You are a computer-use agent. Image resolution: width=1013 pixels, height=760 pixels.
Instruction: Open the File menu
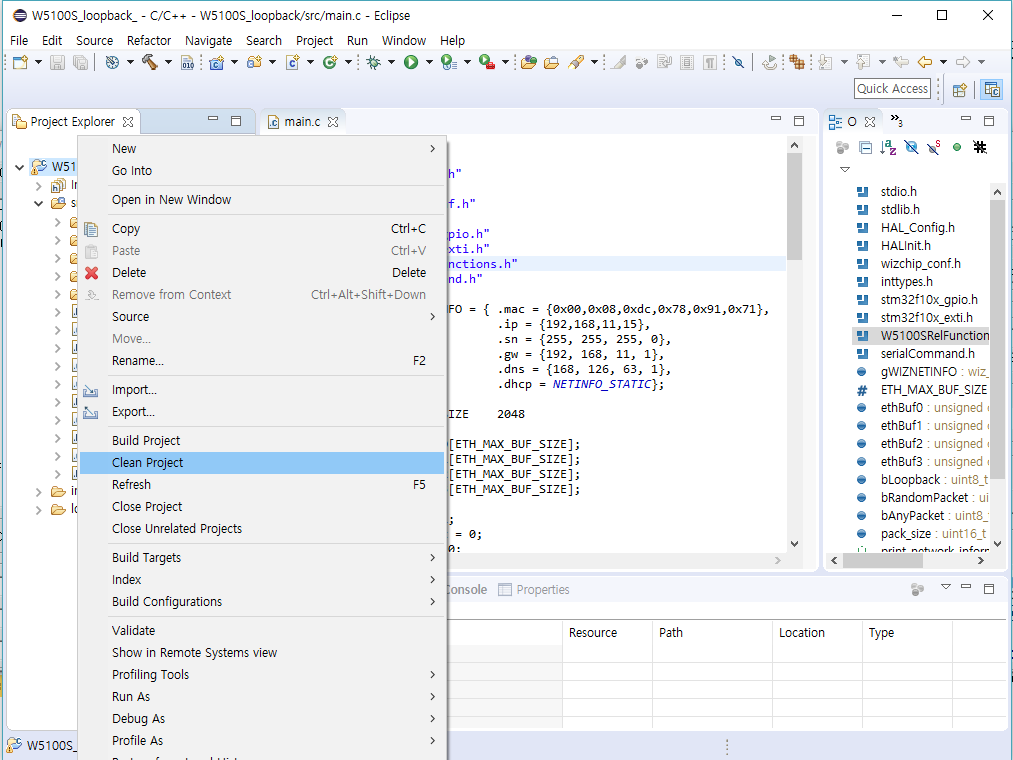(x=19, y=40)
